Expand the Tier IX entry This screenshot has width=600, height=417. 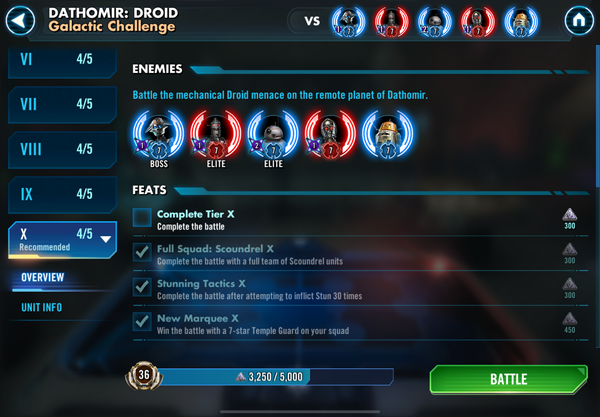click(x=62, y=194)
